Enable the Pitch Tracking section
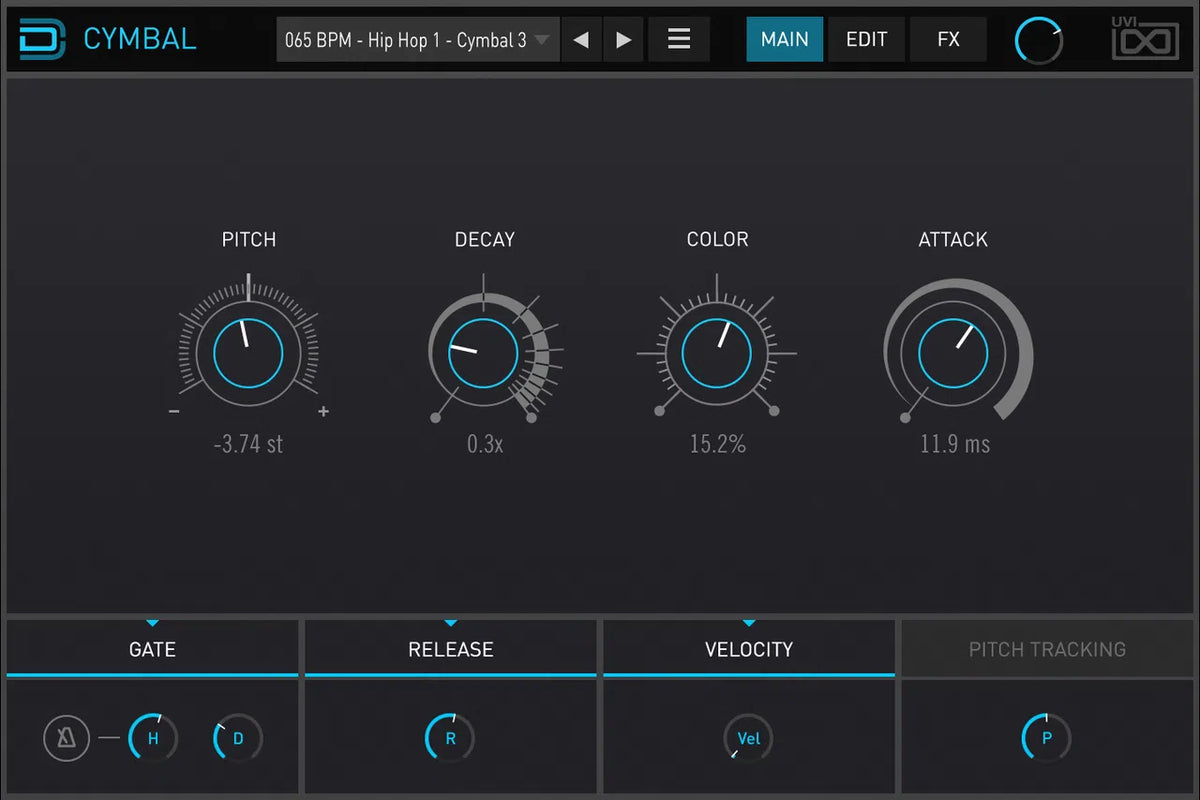 click(1047, 649)
